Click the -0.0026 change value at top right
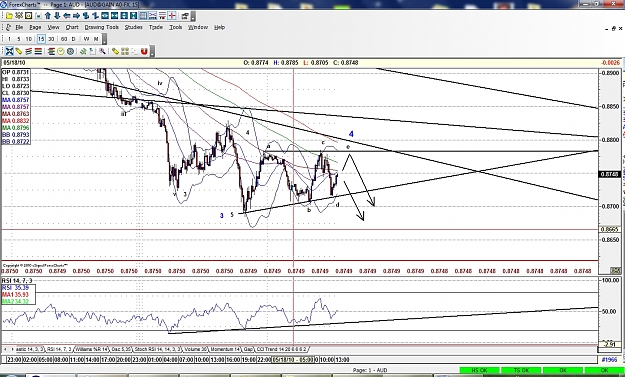This screenshot has width=625, height=377. point(610,63)
